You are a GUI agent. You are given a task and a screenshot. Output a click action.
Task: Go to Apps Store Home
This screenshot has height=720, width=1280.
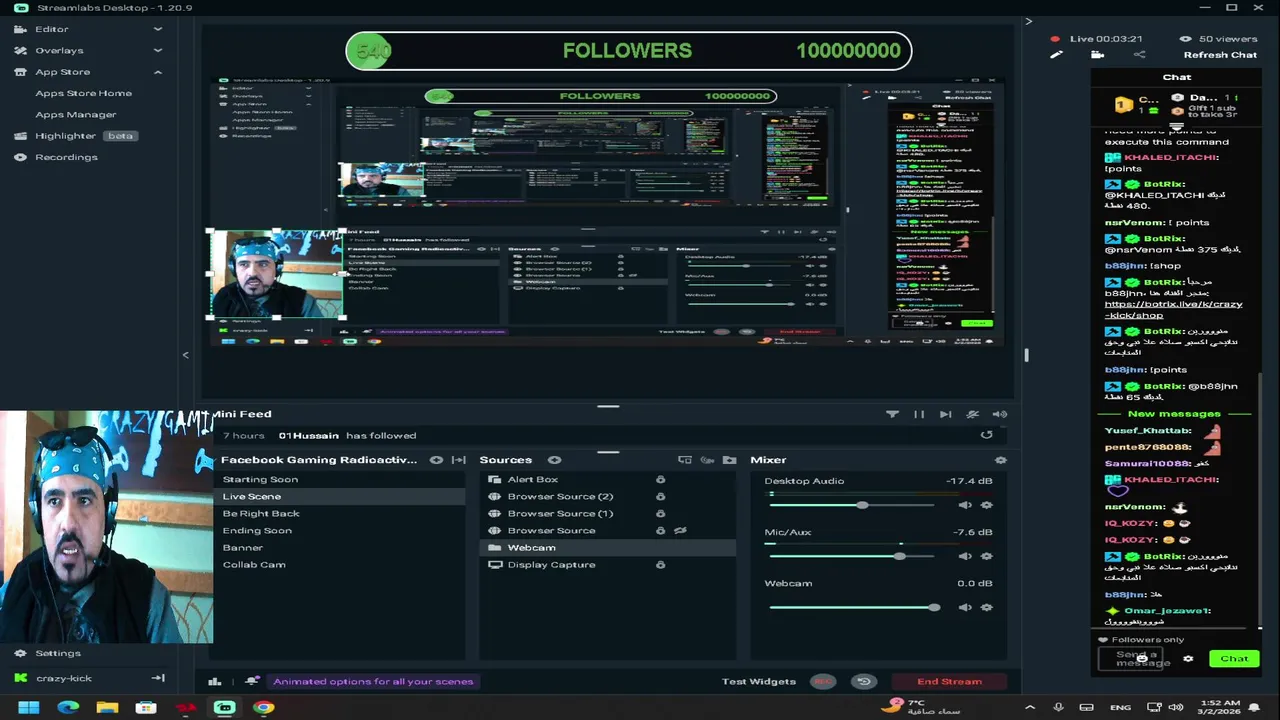(x=83, y=93)
